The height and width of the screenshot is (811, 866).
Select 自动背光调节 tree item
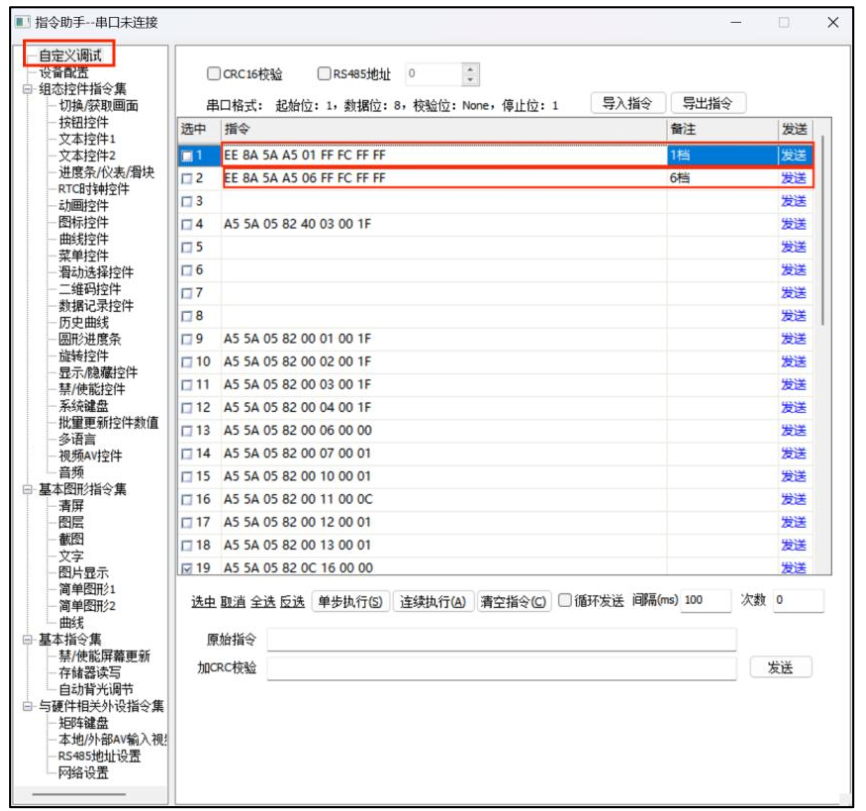[x=96, y=689]
